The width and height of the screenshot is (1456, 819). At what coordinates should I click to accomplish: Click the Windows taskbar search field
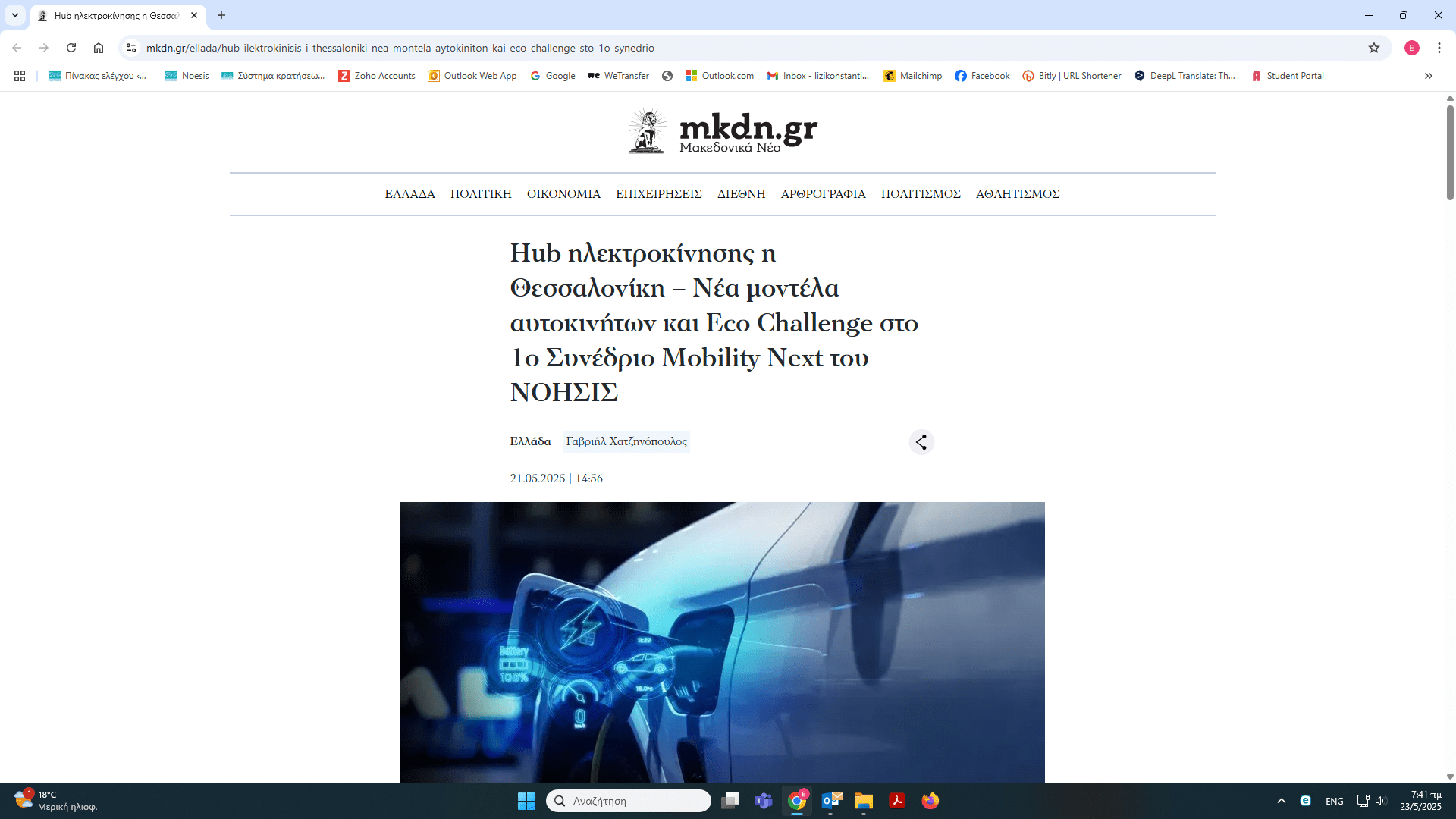629,801
